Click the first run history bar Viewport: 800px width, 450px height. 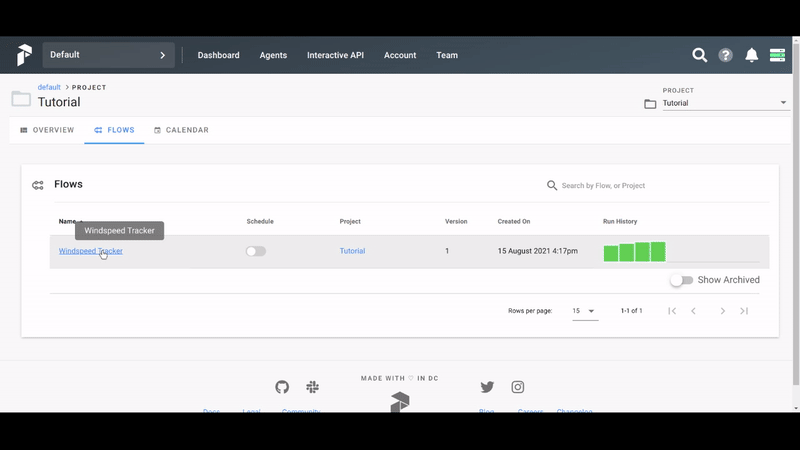(x=611, y=253)
